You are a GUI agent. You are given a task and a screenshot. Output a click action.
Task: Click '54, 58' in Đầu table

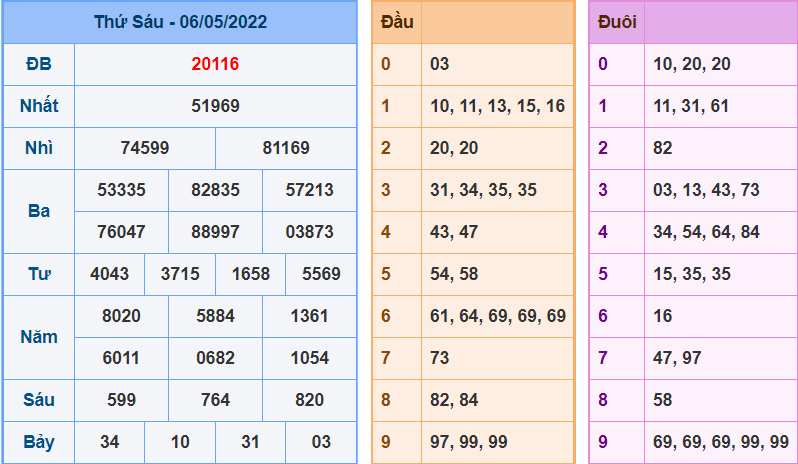click(x=454, y=274)
